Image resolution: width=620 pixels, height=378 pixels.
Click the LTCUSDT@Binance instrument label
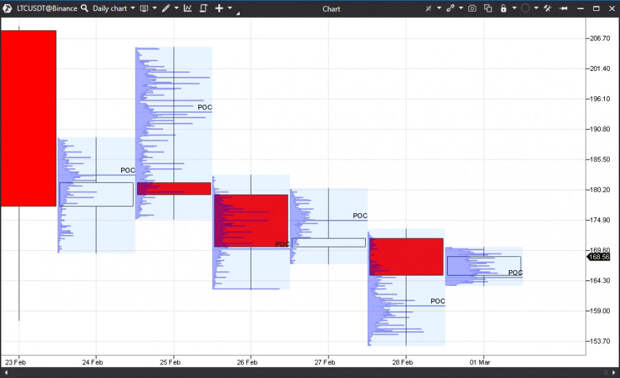pyautogui.click(x=47, y=8)
